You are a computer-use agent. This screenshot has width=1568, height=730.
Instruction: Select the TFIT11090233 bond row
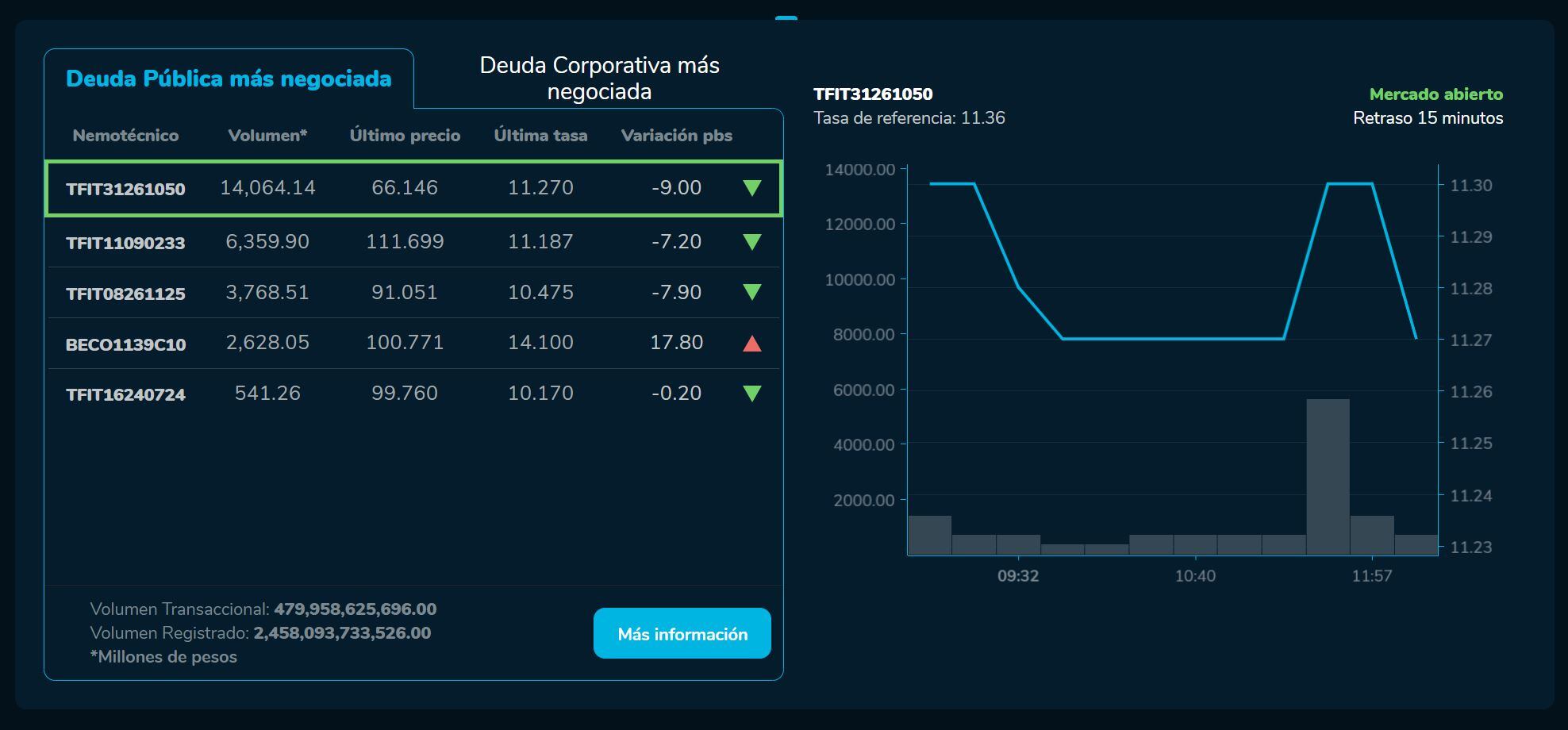[x=125, y=243]
